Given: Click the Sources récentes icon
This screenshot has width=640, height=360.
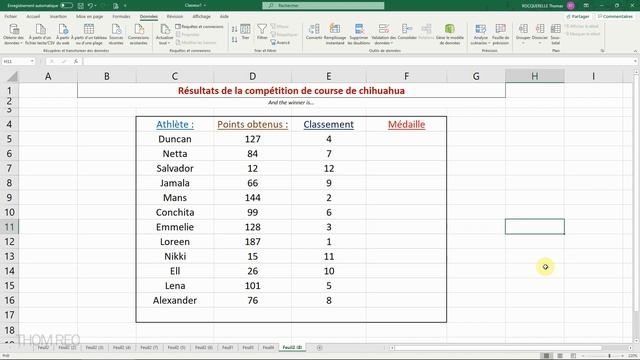Looking at the screenshot, I should 116,34.
